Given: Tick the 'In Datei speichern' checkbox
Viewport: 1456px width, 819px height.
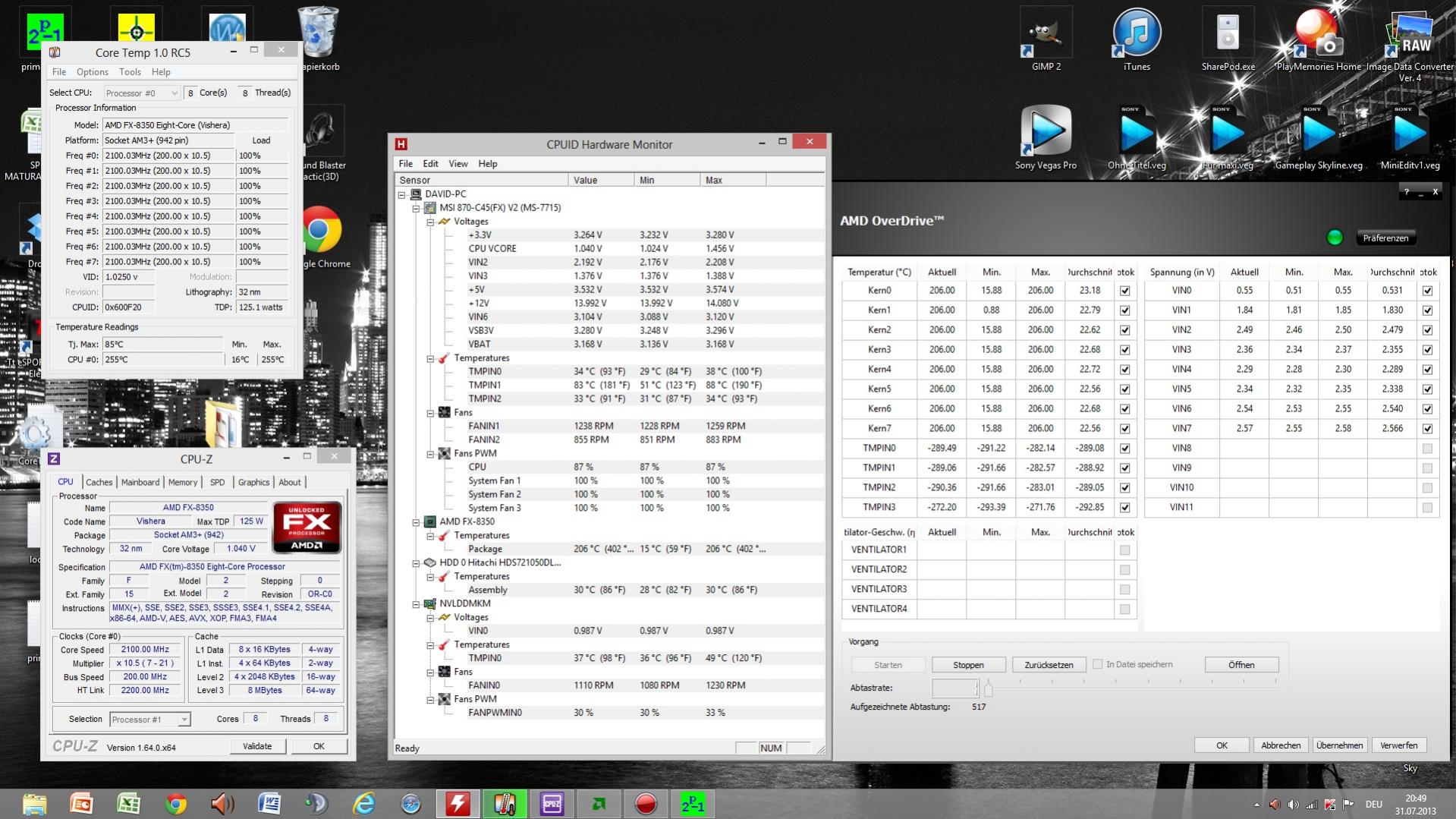Looking at the screenshot, I should coord(1097,664).
